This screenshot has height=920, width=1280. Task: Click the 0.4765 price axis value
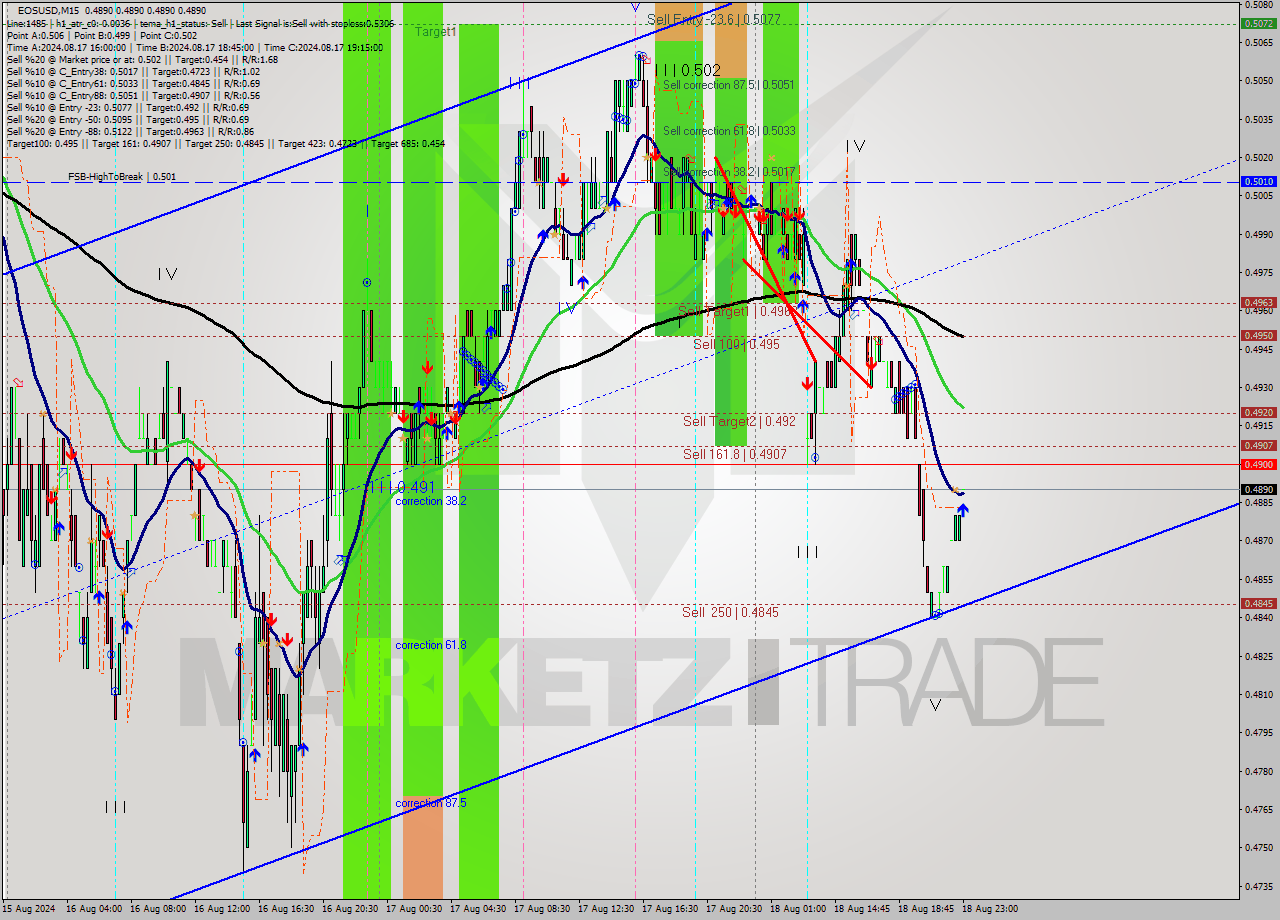click(1257, 809)
